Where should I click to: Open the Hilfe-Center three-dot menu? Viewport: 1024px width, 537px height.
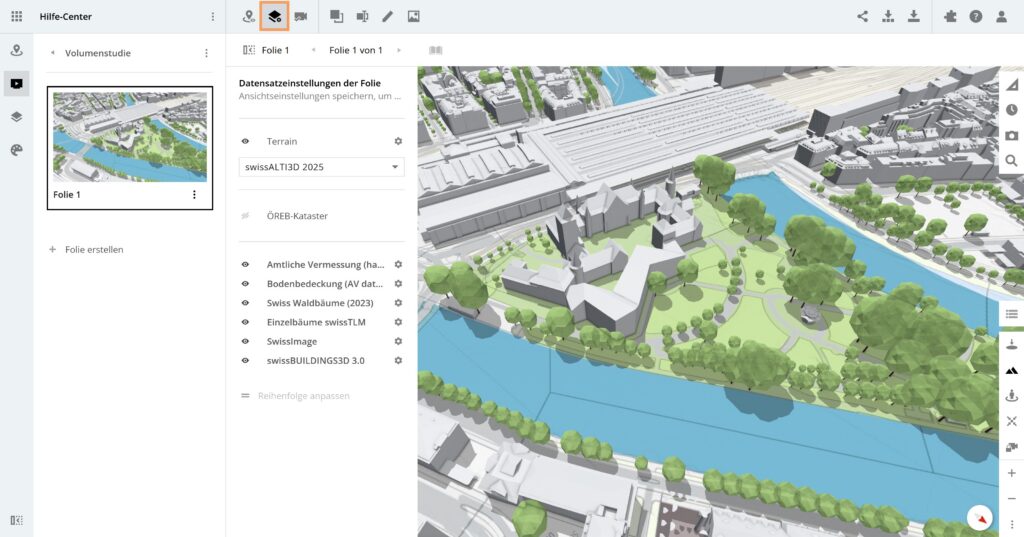point(212,16)
